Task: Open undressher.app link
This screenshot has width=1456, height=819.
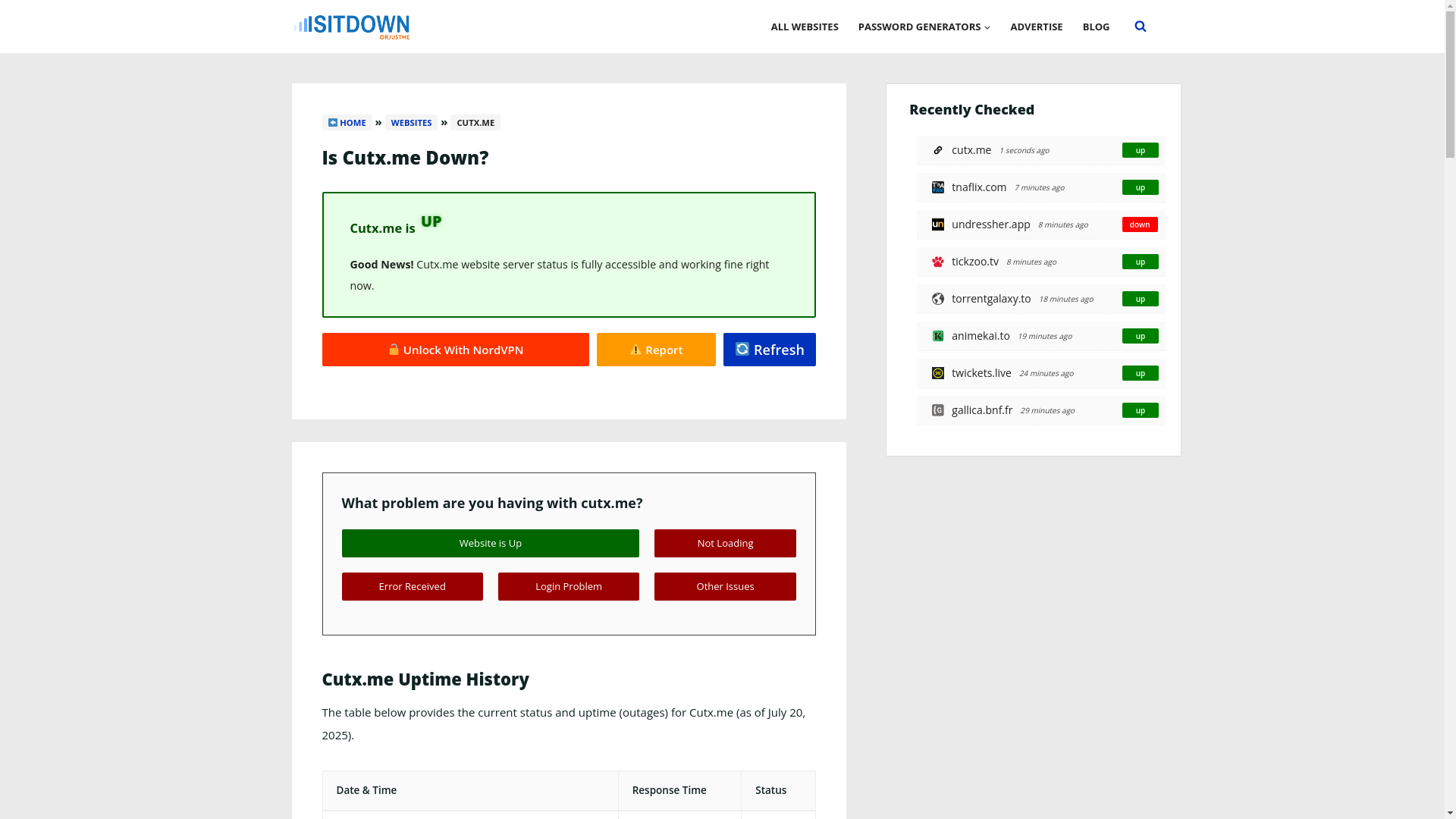Action: pyautogui.click(x=990, y=224)
